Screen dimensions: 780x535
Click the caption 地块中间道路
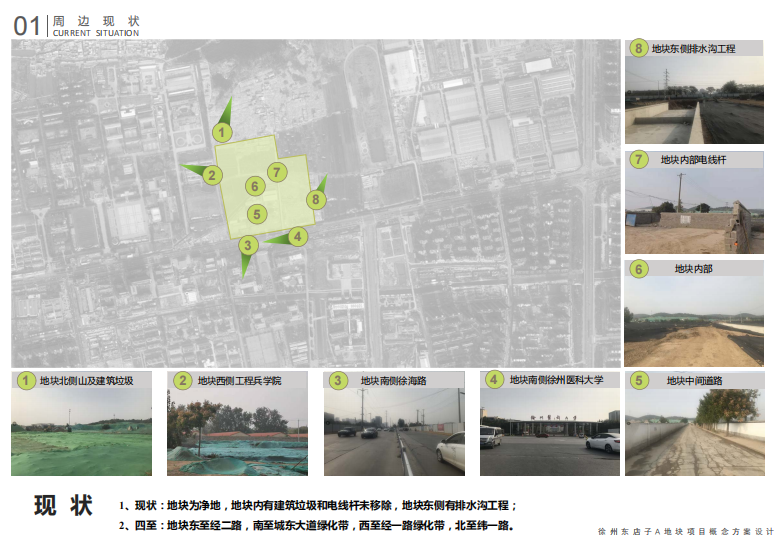694,381
